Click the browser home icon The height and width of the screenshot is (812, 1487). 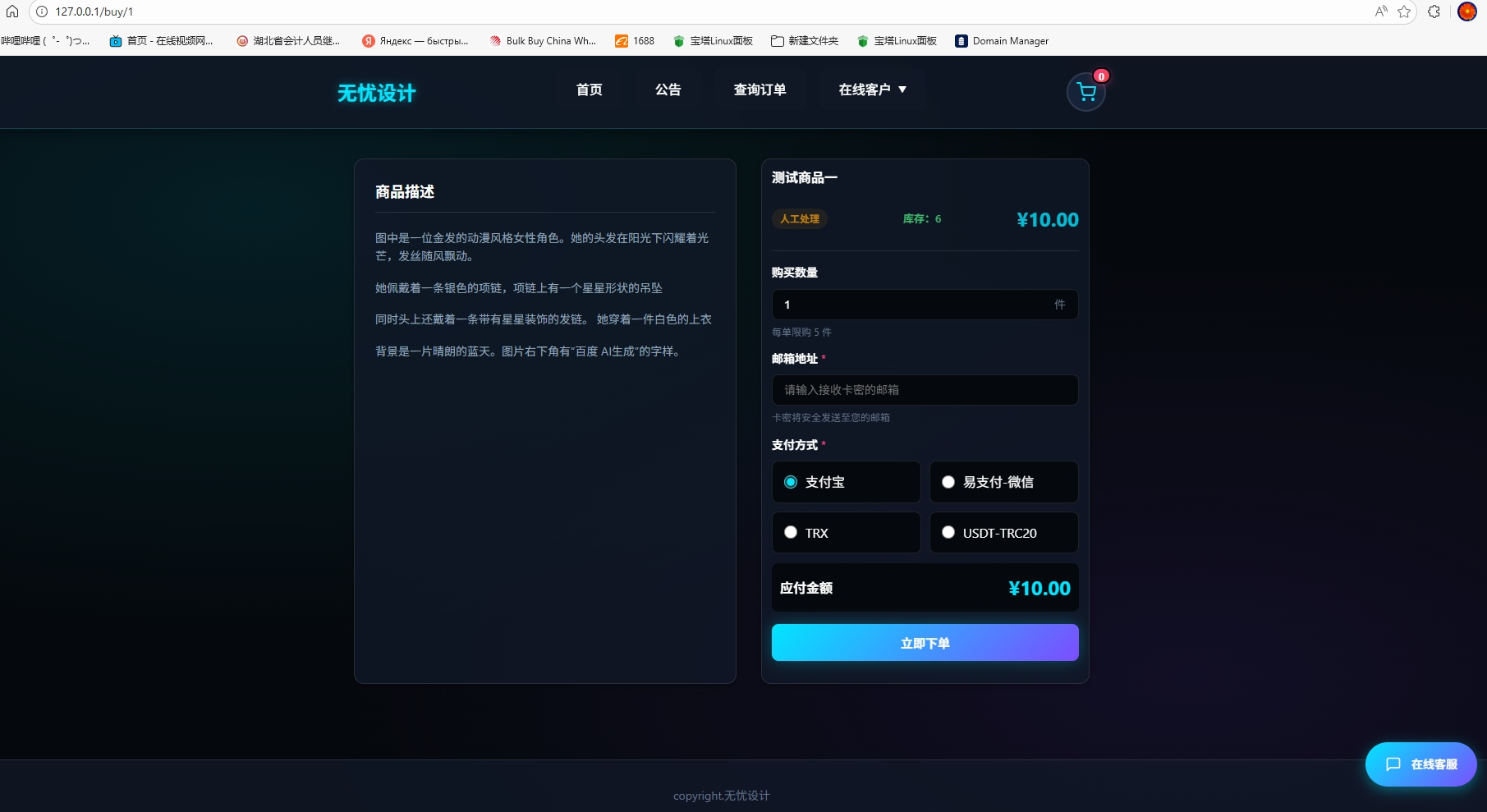(12, 11)
